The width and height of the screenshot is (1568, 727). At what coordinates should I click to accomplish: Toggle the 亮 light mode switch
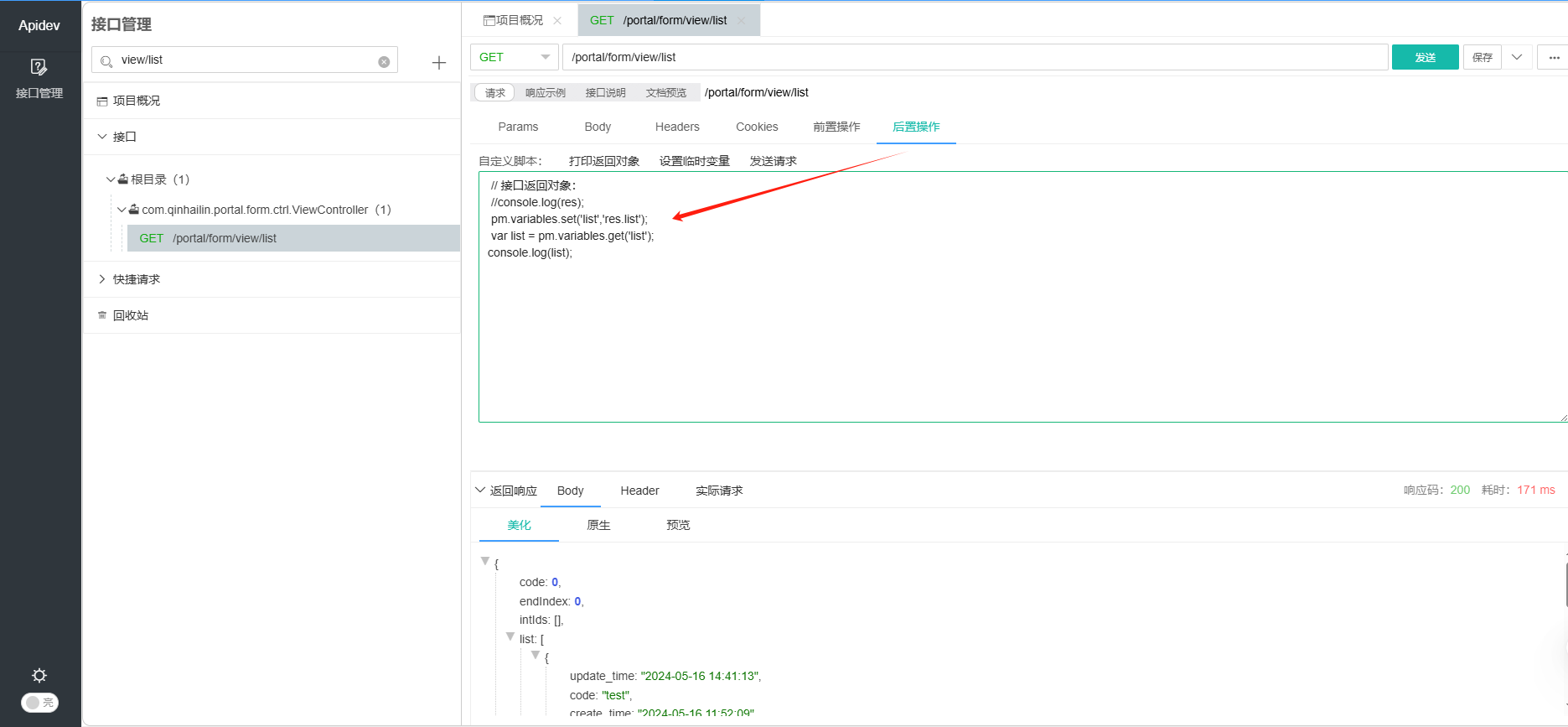(x=39, y=703)
